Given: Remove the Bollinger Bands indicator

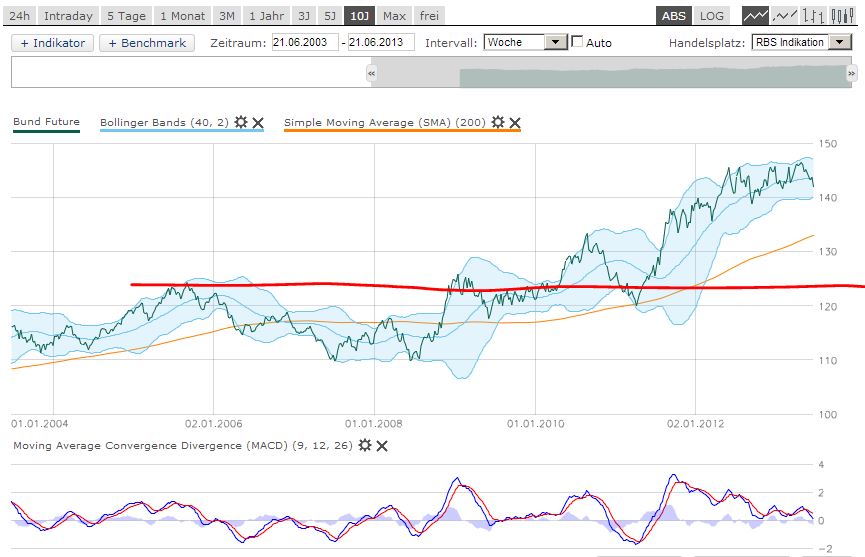Looking at the screenshot, I should [x=258, y=122].
